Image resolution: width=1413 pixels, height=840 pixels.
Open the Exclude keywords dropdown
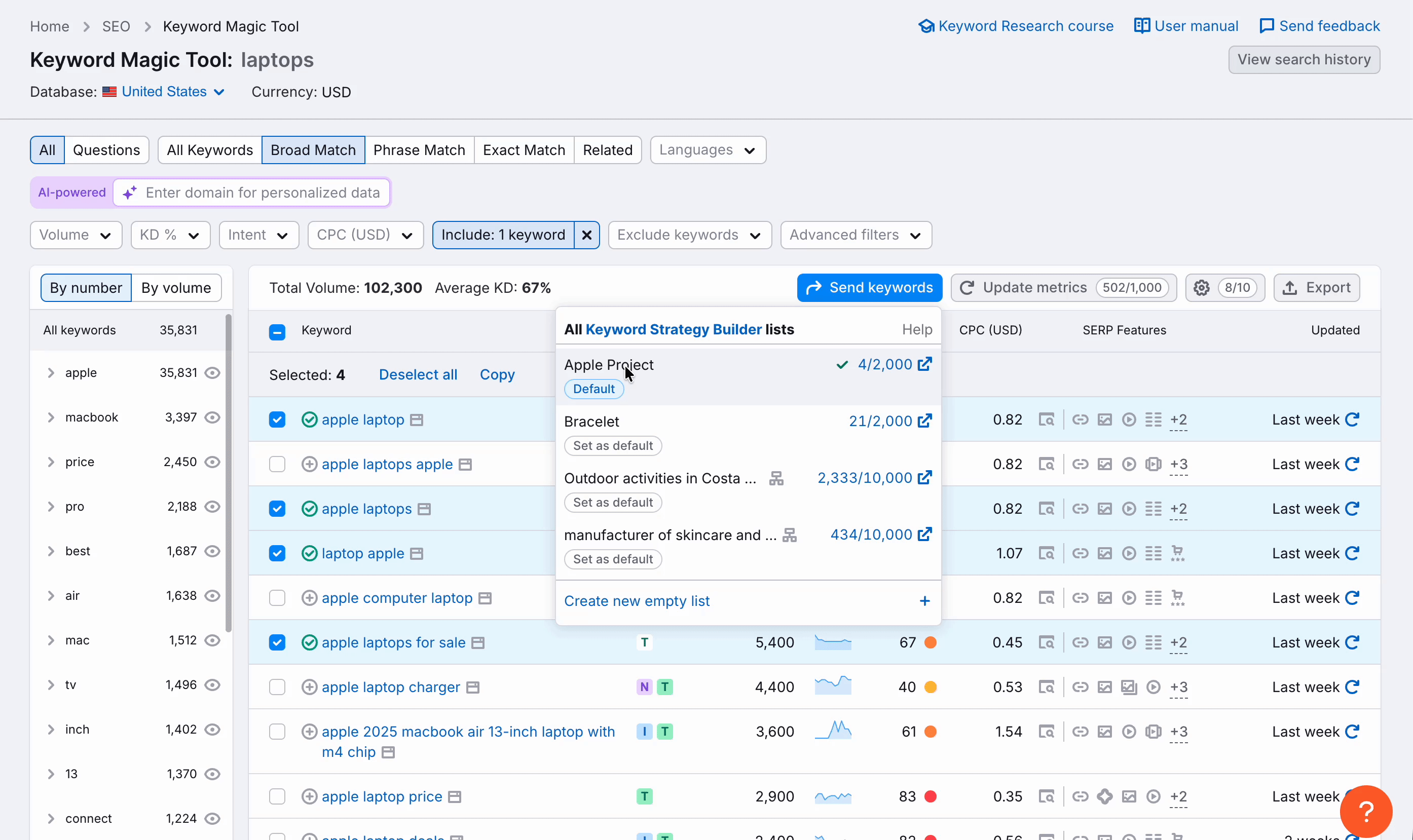(x=689, y=235)
